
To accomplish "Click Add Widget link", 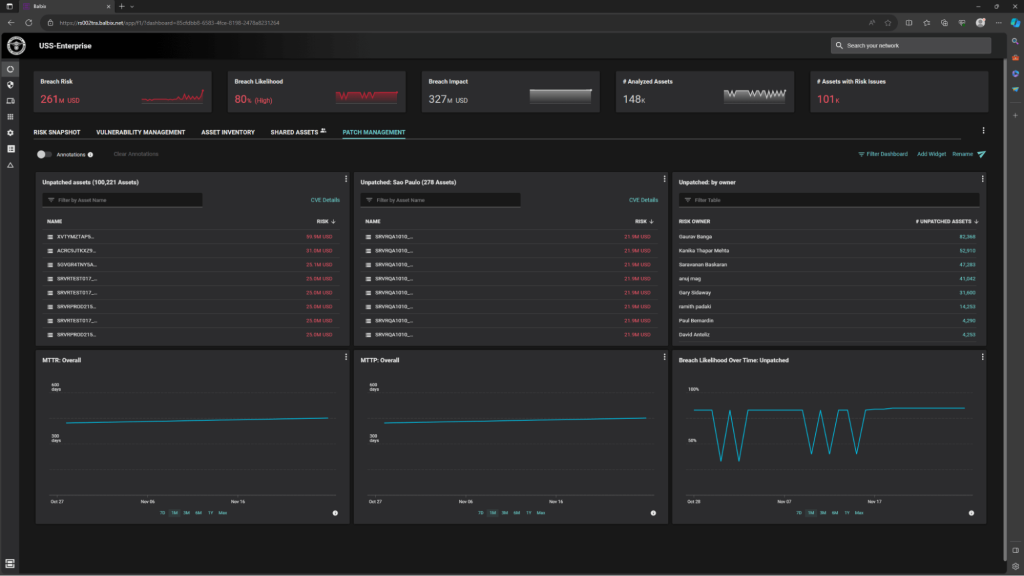I will pos(931,154).
